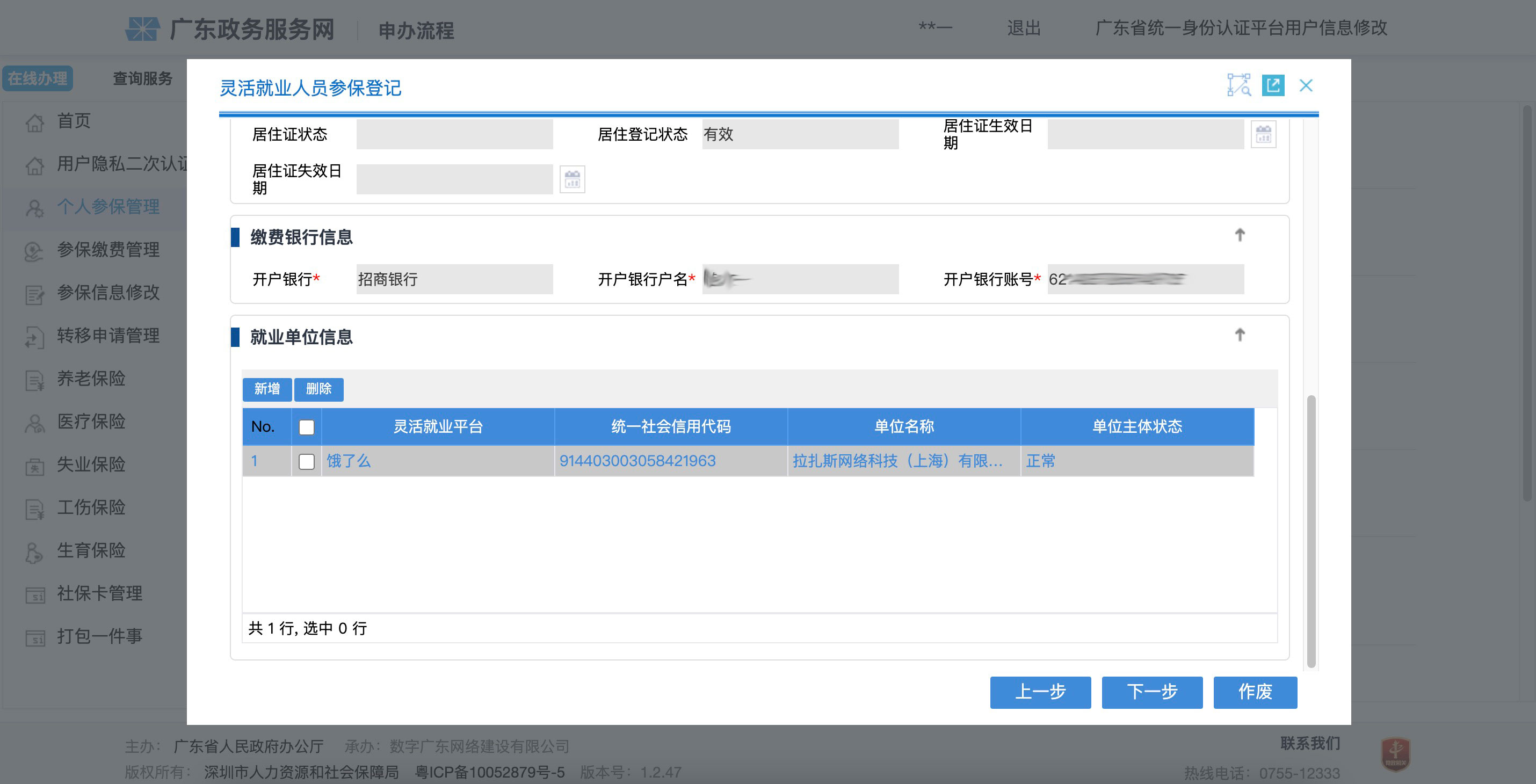Collapse the 就业单位信息 section
This screenshot has height=784, width=1536.
[1240, 335]
